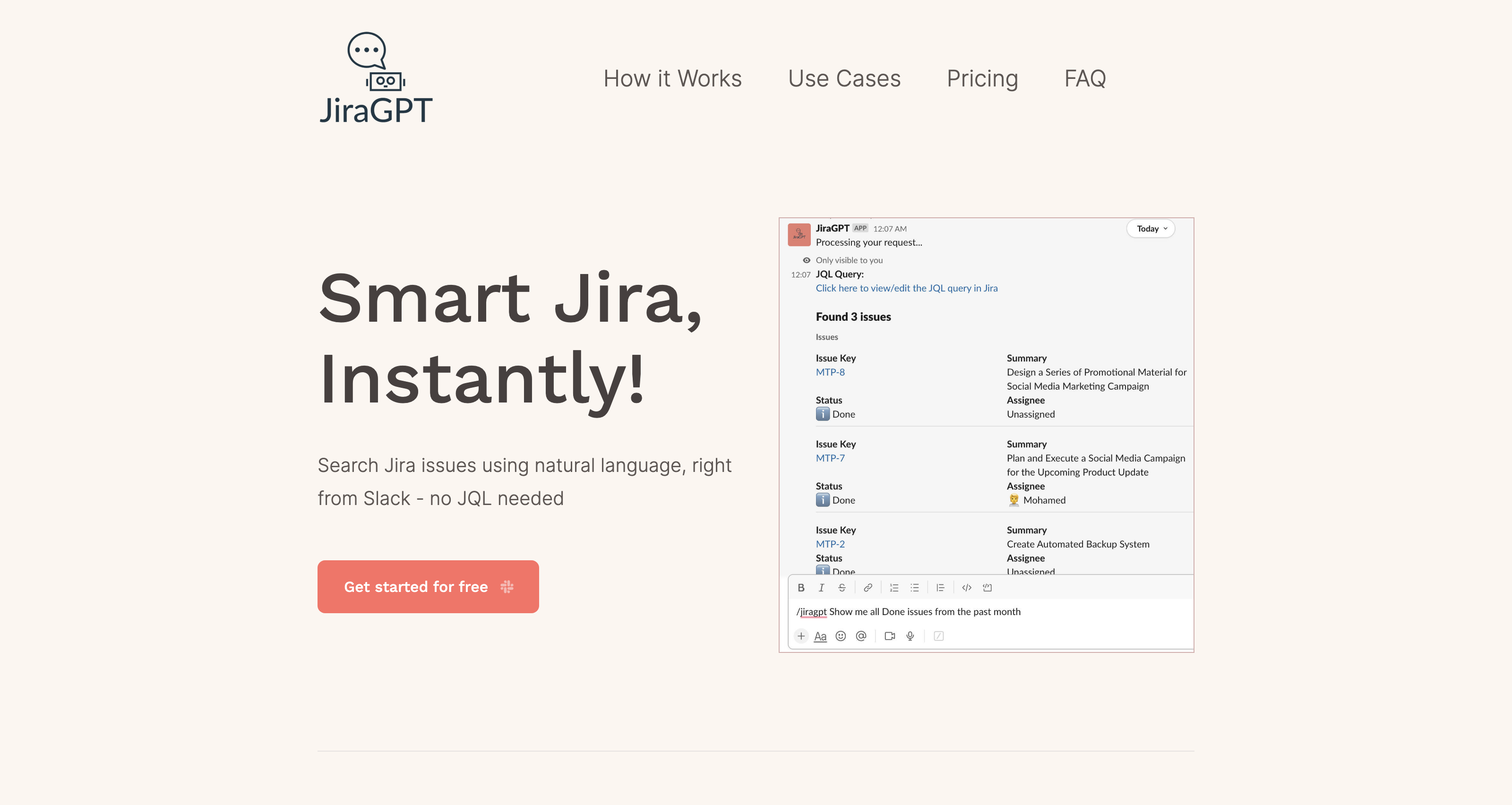Click the JiraGPT app avatar in the Slack message
The width and height of the screenshot is (1512, 805).
click(799, 235)
